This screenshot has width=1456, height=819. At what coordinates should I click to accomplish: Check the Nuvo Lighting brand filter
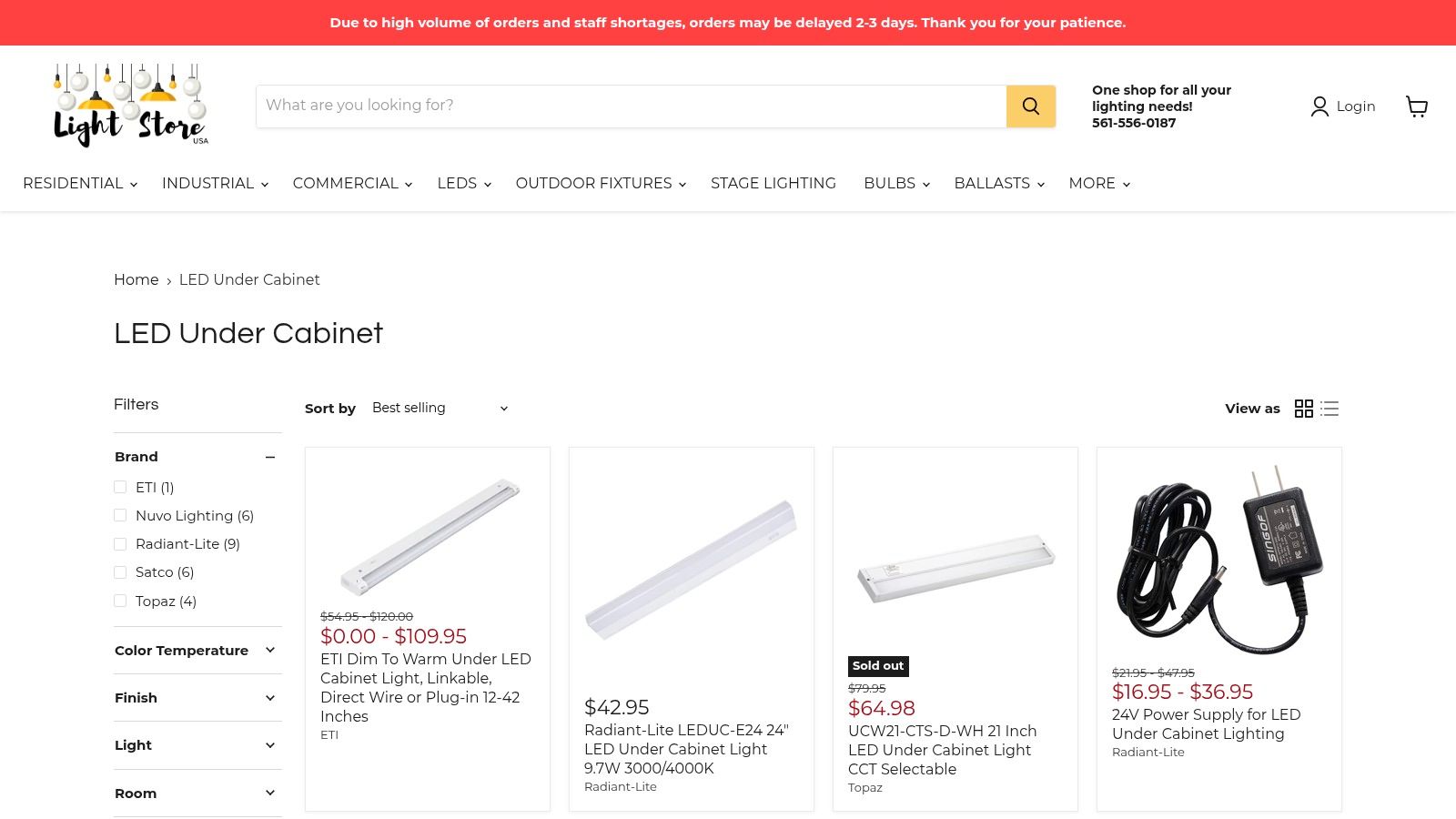[x=120, y=515]
